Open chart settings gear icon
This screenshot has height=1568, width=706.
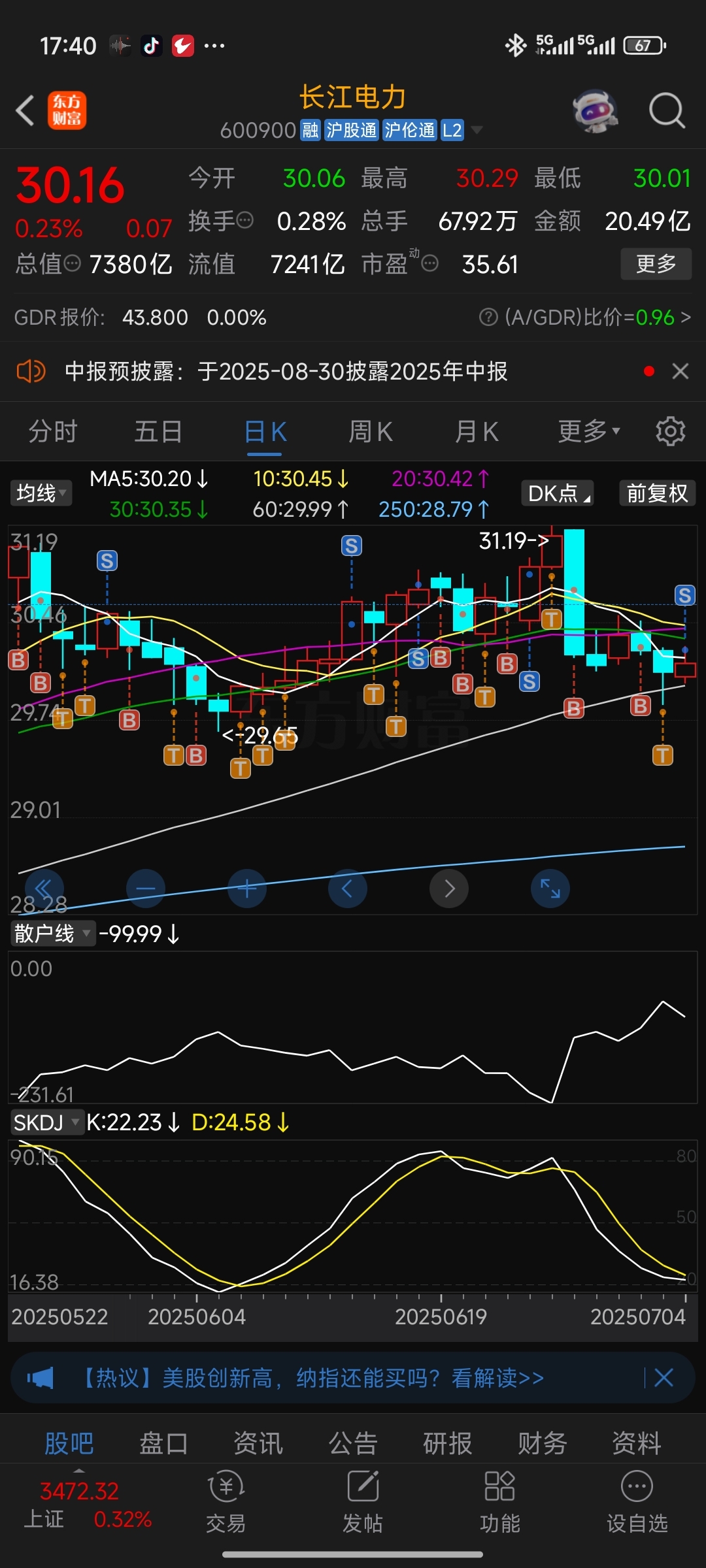pyautogui.click(x=670, y=432)
